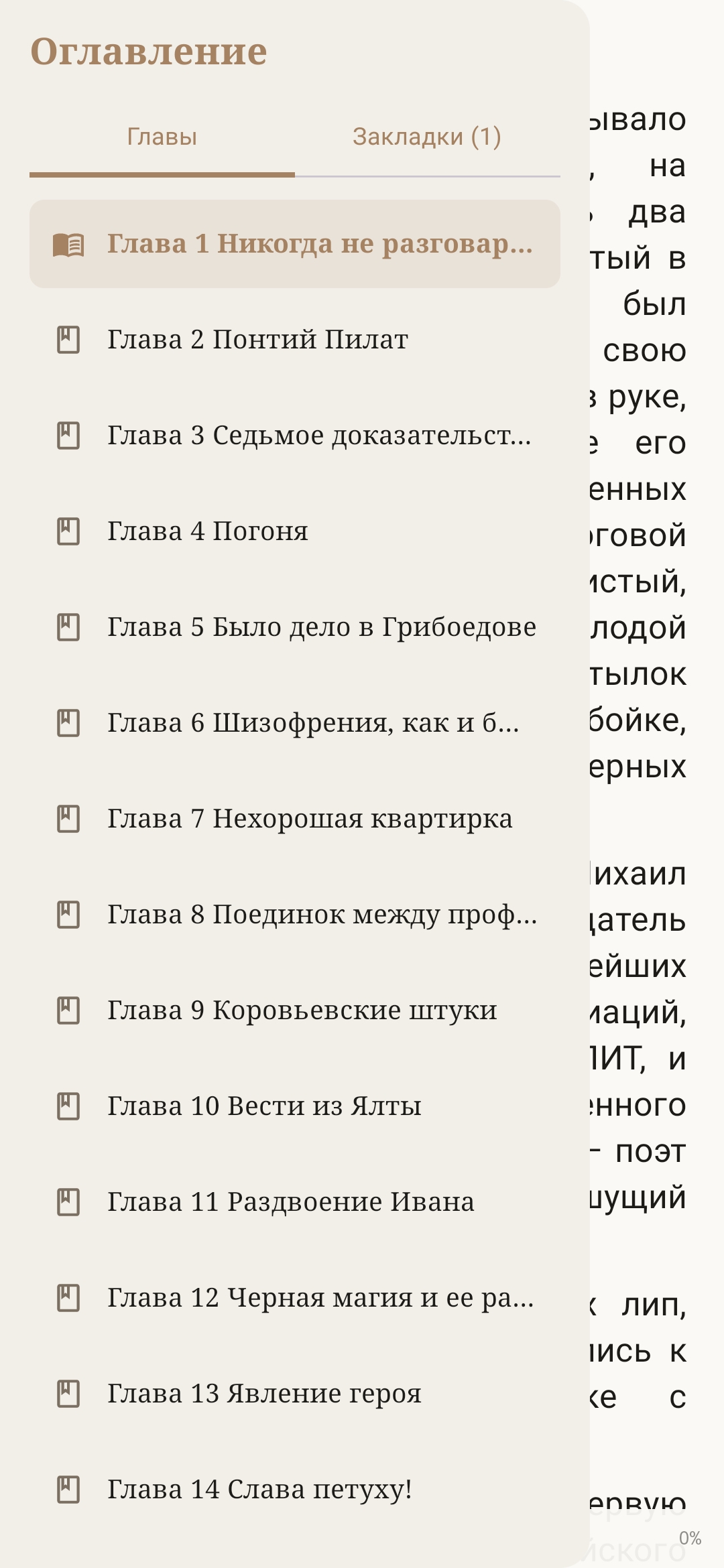Click the 0% reading progress indicator

pyautogui.click(x=690, y=1538)
